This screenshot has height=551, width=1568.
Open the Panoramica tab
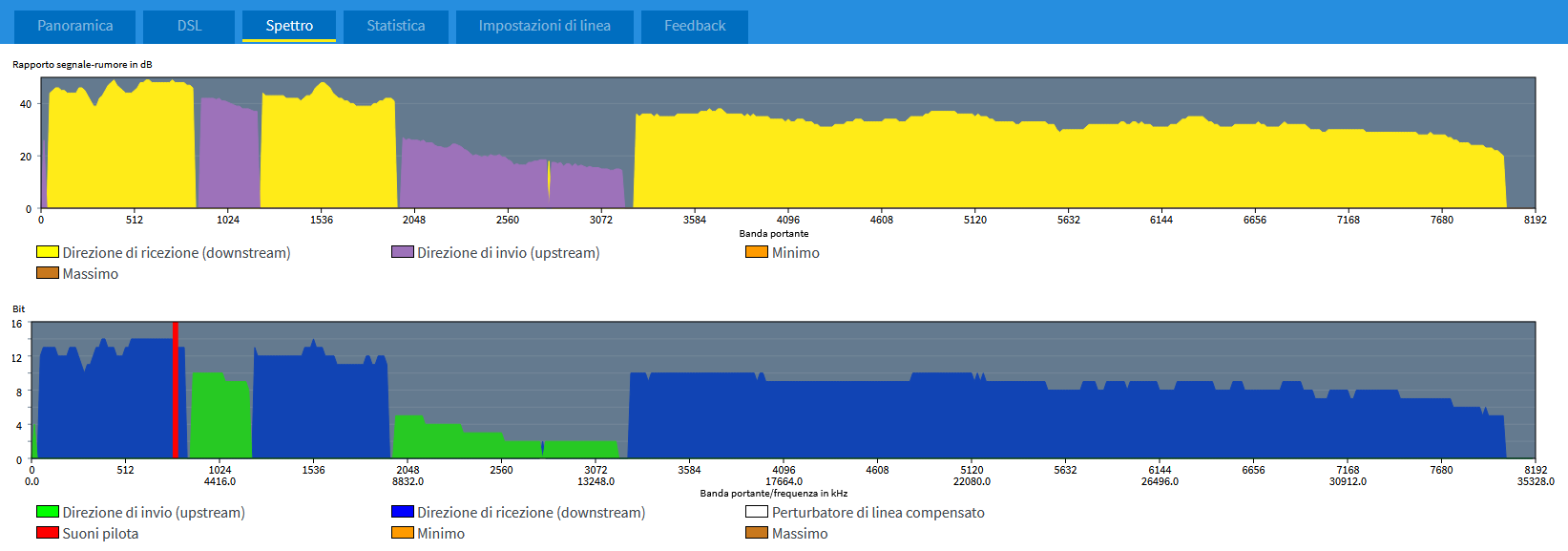point(74,26)
